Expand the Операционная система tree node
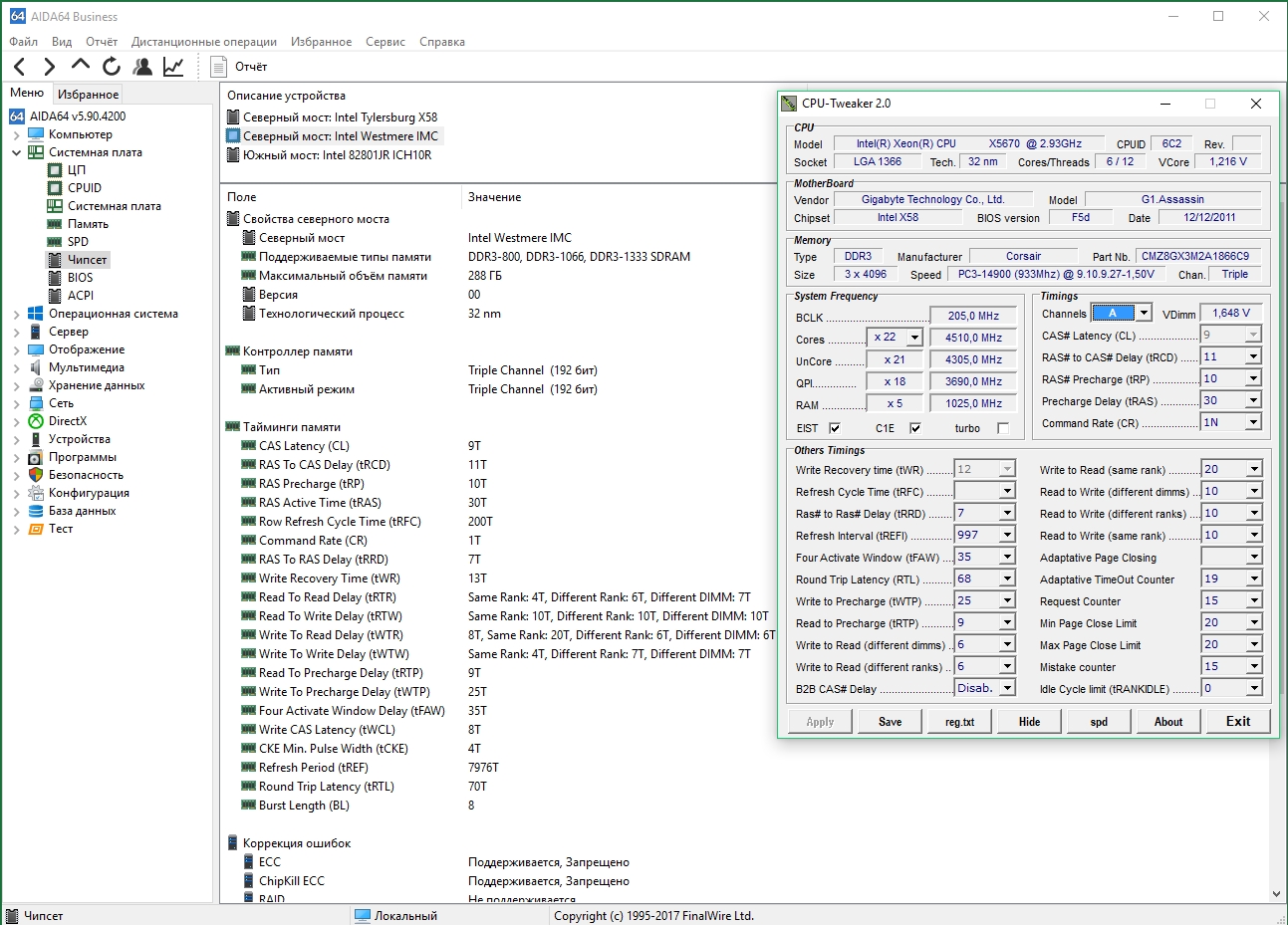Screen dimensions: 1288x925 tap(16, 315)
